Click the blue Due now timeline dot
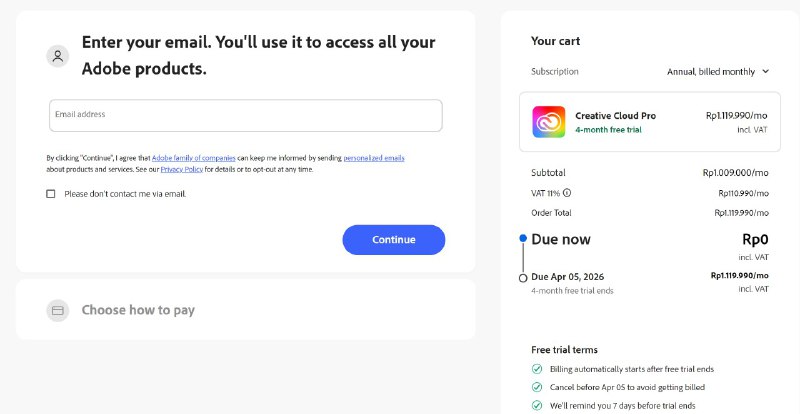Image resolution: width=800 pixels, height=414 pixels. tap(523, 238)
